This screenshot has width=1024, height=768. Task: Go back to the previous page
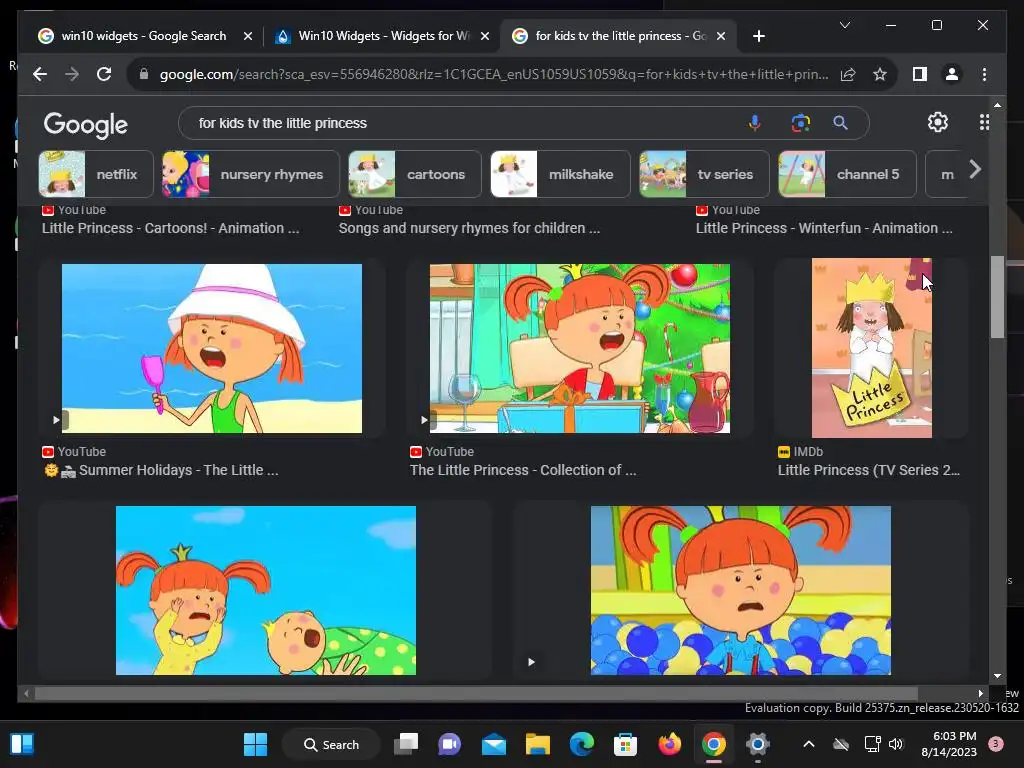(x=40, y=74)
